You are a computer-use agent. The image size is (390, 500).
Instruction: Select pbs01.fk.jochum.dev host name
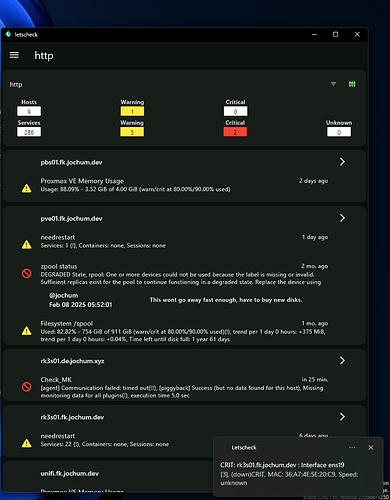point(71,162)
